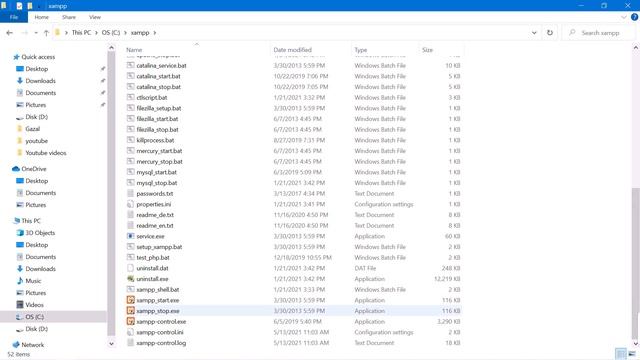
Task: Expand the address bar history dropdown
Action: pos(534,33)
